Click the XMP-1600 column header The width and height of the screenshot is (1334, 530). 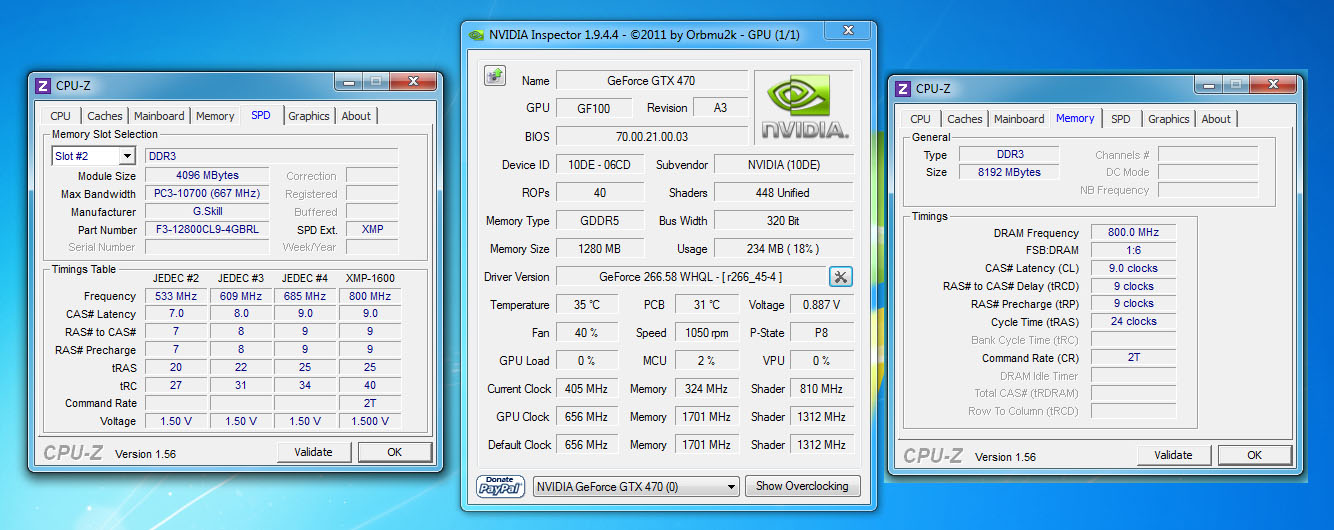(370, 278)
